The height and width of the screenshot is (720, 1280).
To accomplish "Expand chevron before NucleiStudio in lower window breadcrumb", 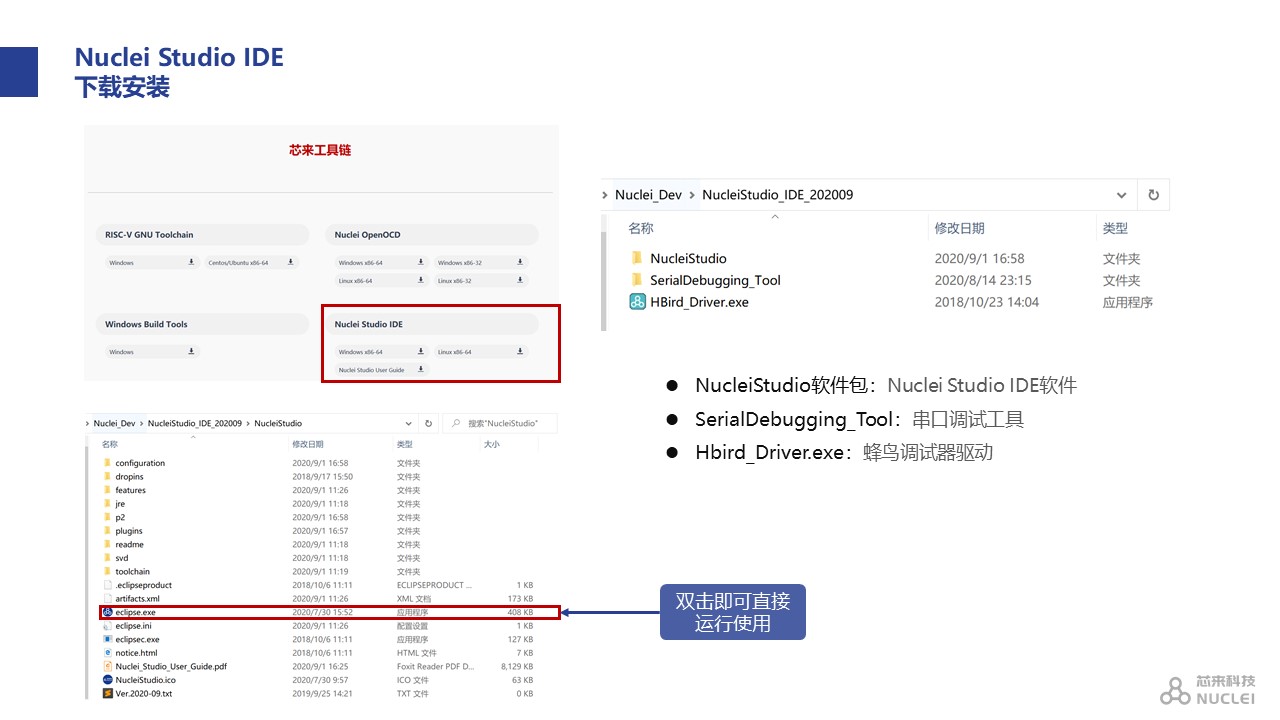I will (x=249, y=423).
